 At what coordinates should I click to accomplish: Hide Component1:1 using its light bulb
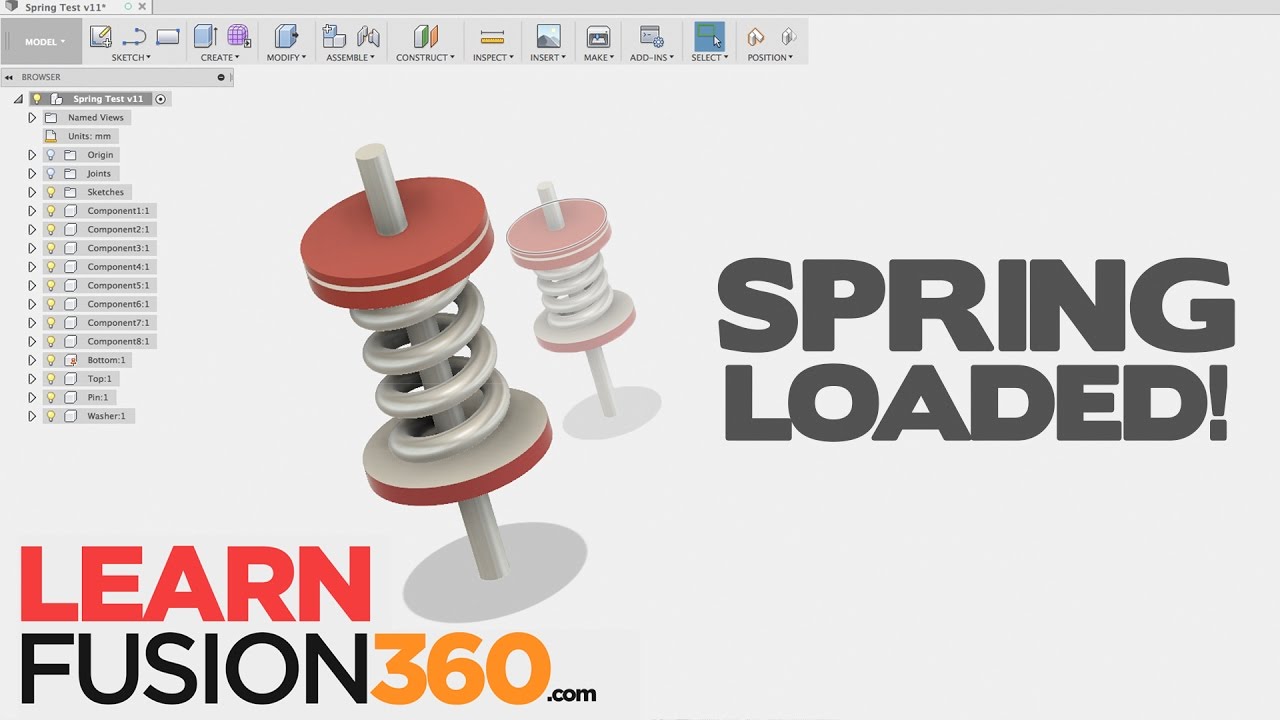coord(50,211)
